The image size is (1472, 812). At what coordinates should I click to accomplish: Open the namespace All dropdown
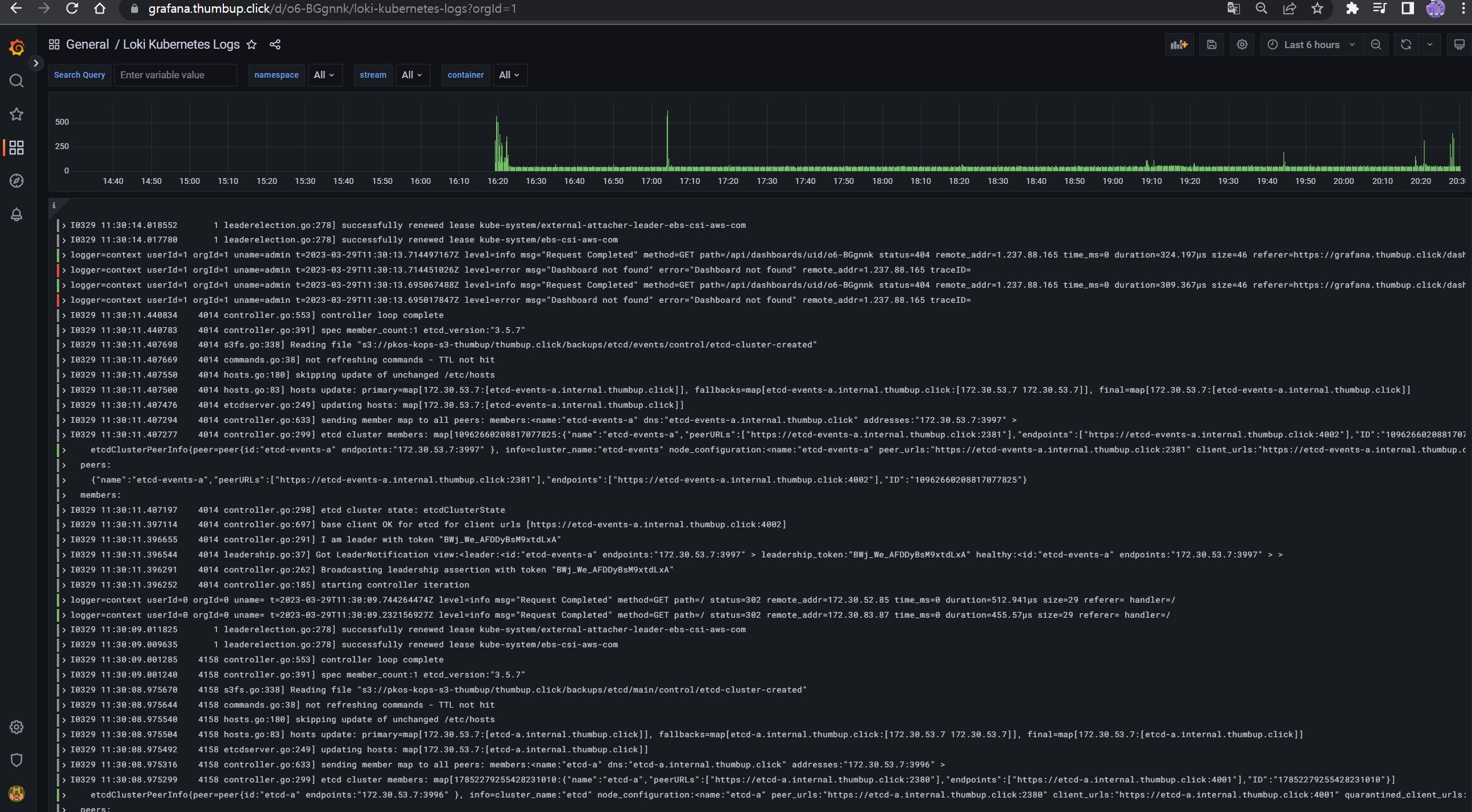click(324, 75)
